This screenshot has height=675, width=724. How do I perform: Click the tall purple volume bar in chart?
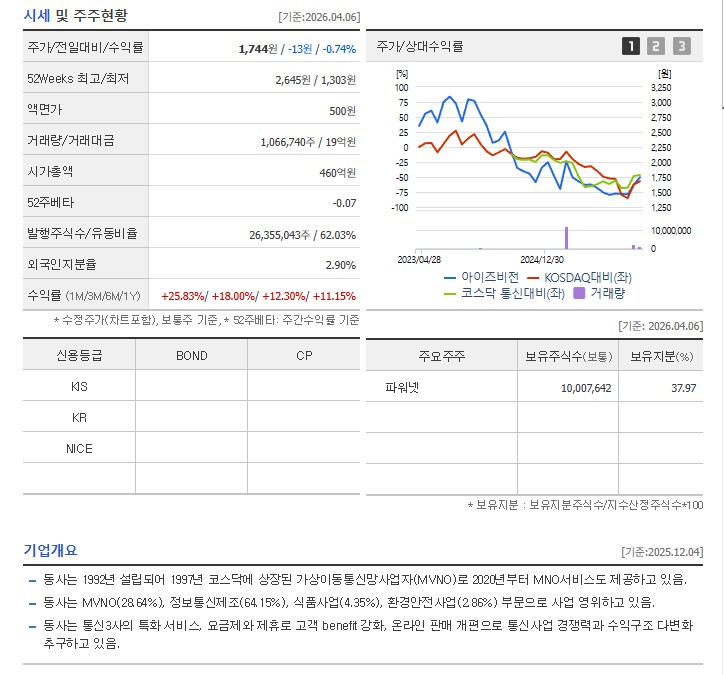567,238
